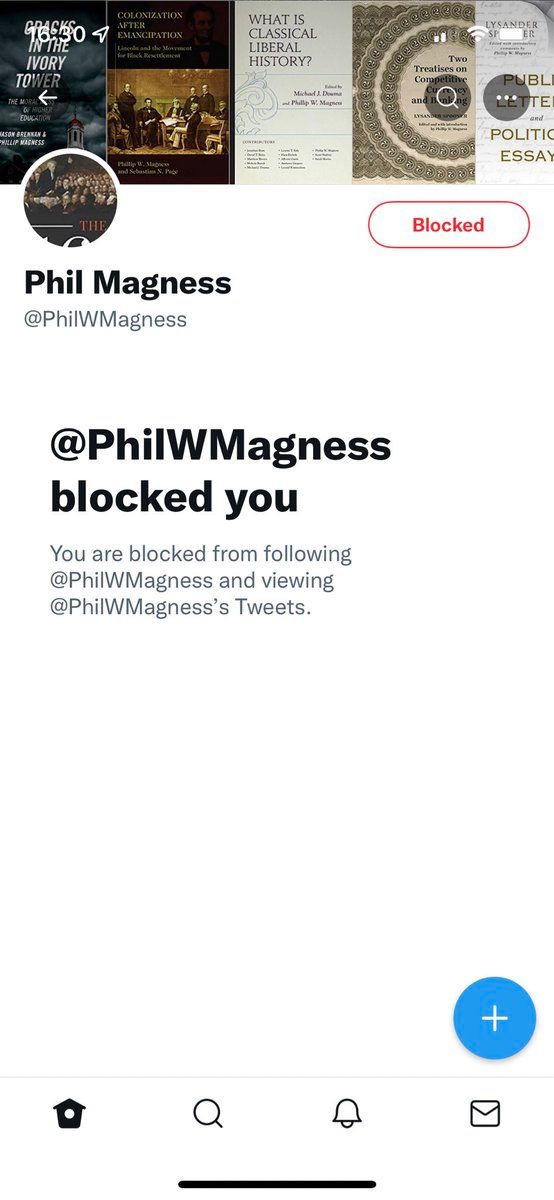Tap the blocked from following explanation text

(201, 580)
